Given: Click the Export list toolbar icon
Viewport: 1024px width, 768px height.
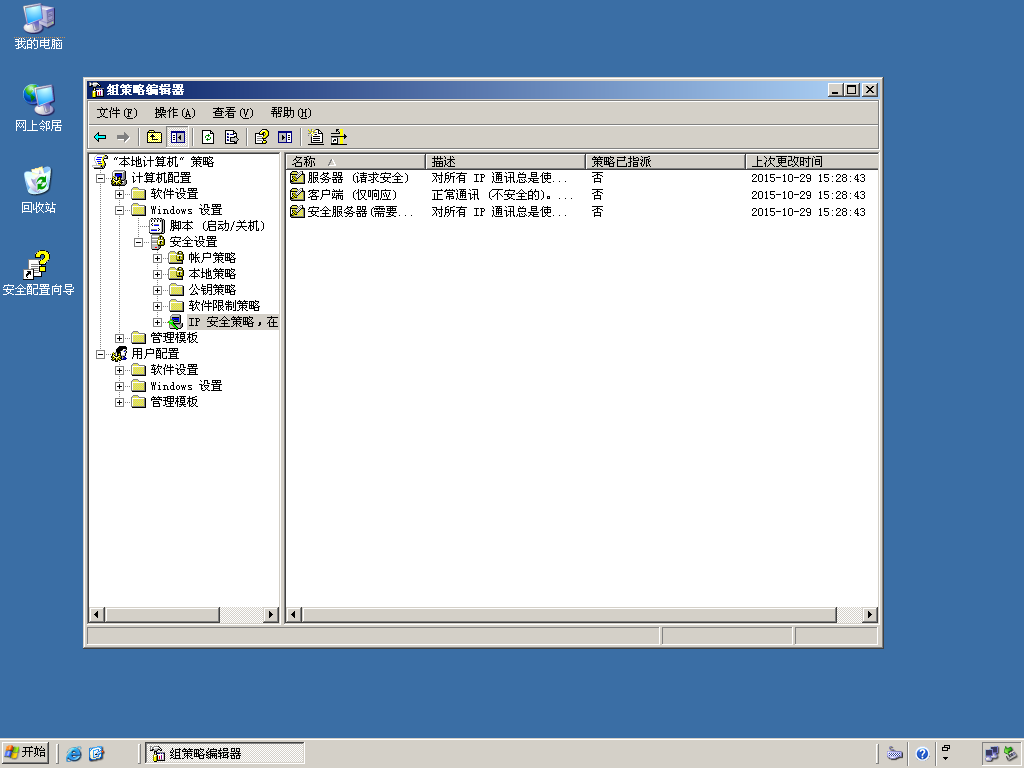Looking at the screenshot, I should pos(231,137).
